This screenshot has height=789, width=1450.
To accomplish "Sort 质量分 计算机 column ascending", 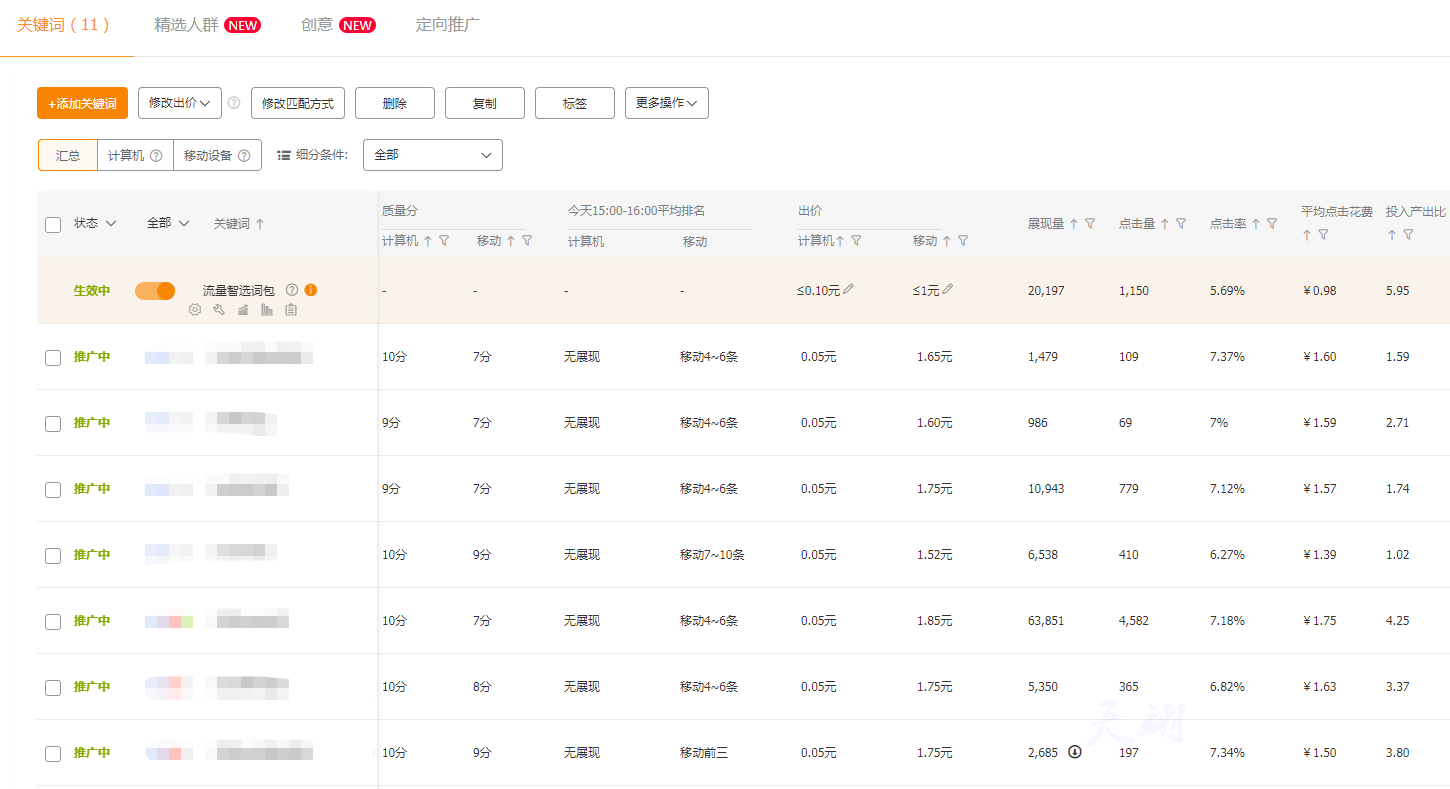I will point(428,240).
